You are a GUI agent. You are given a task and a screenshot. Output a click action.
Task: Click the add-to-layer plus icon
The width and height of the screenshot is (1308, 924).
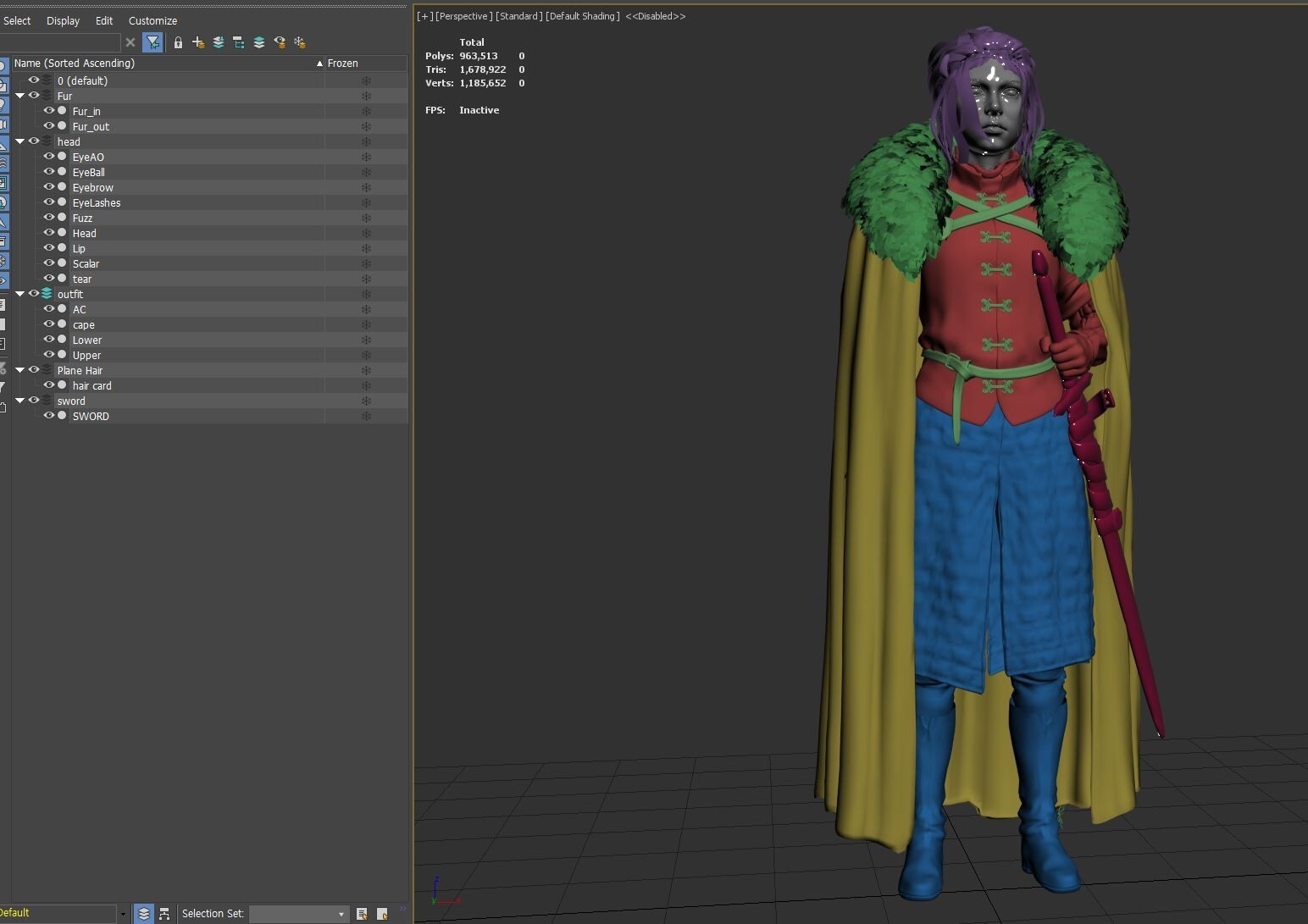(198, 42)
